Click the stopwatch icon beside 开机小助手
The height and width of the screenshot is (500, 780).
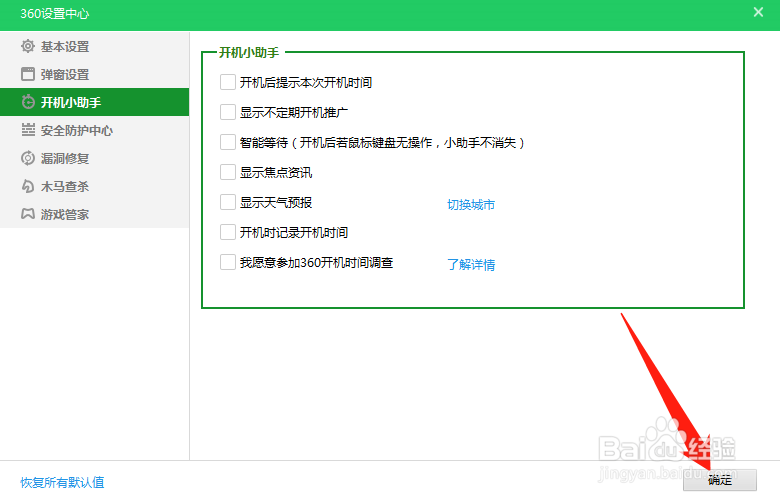[28, 102]
